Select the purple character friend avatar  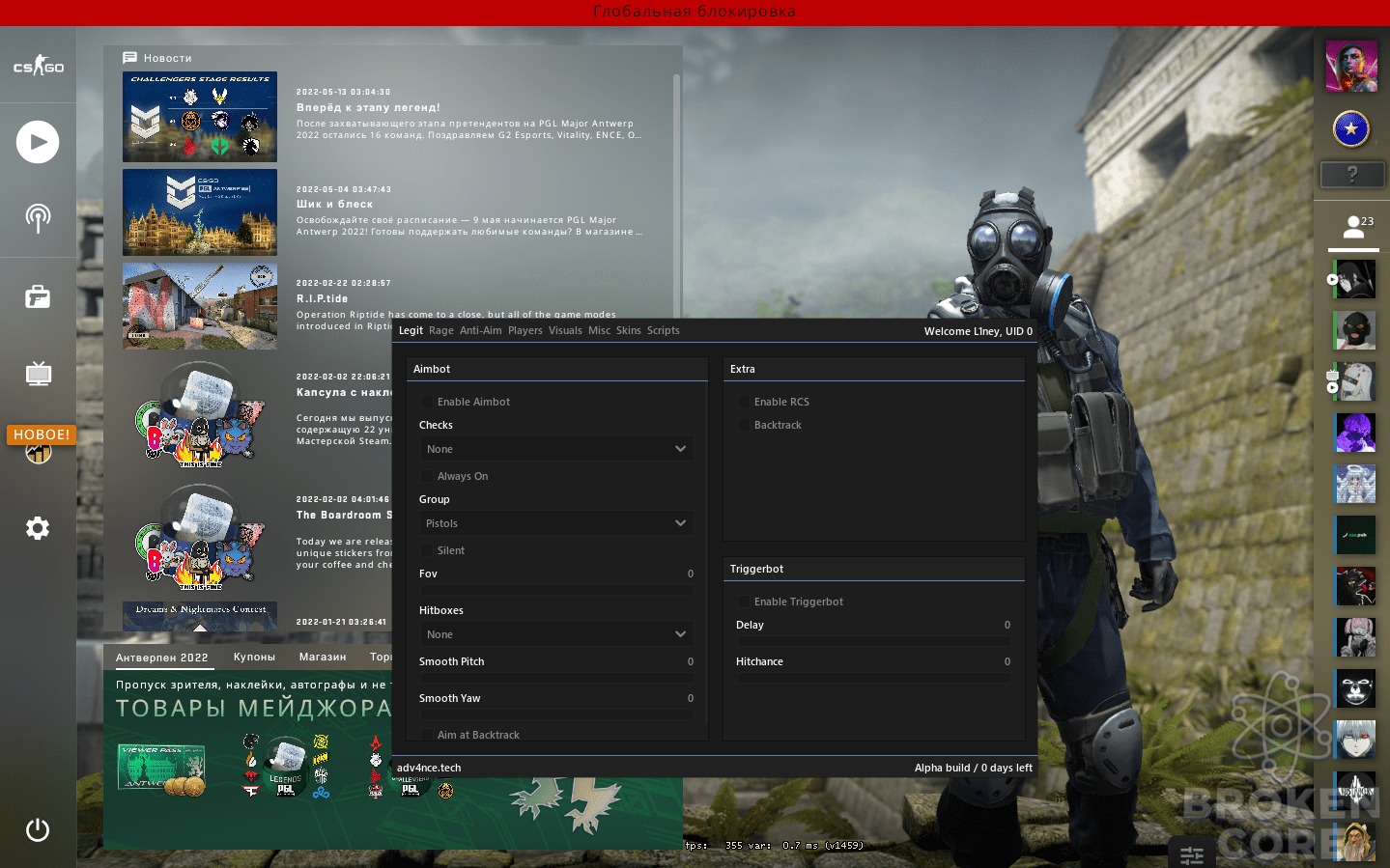[x=1354, y=433]
